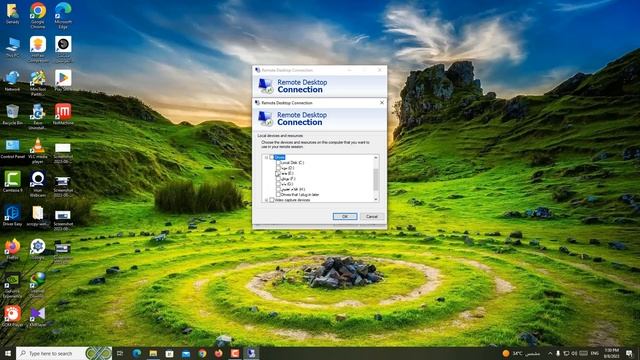Check the Drives checkbox
Viewport: 640px width, 360px height.
click(x=272, y=157)
